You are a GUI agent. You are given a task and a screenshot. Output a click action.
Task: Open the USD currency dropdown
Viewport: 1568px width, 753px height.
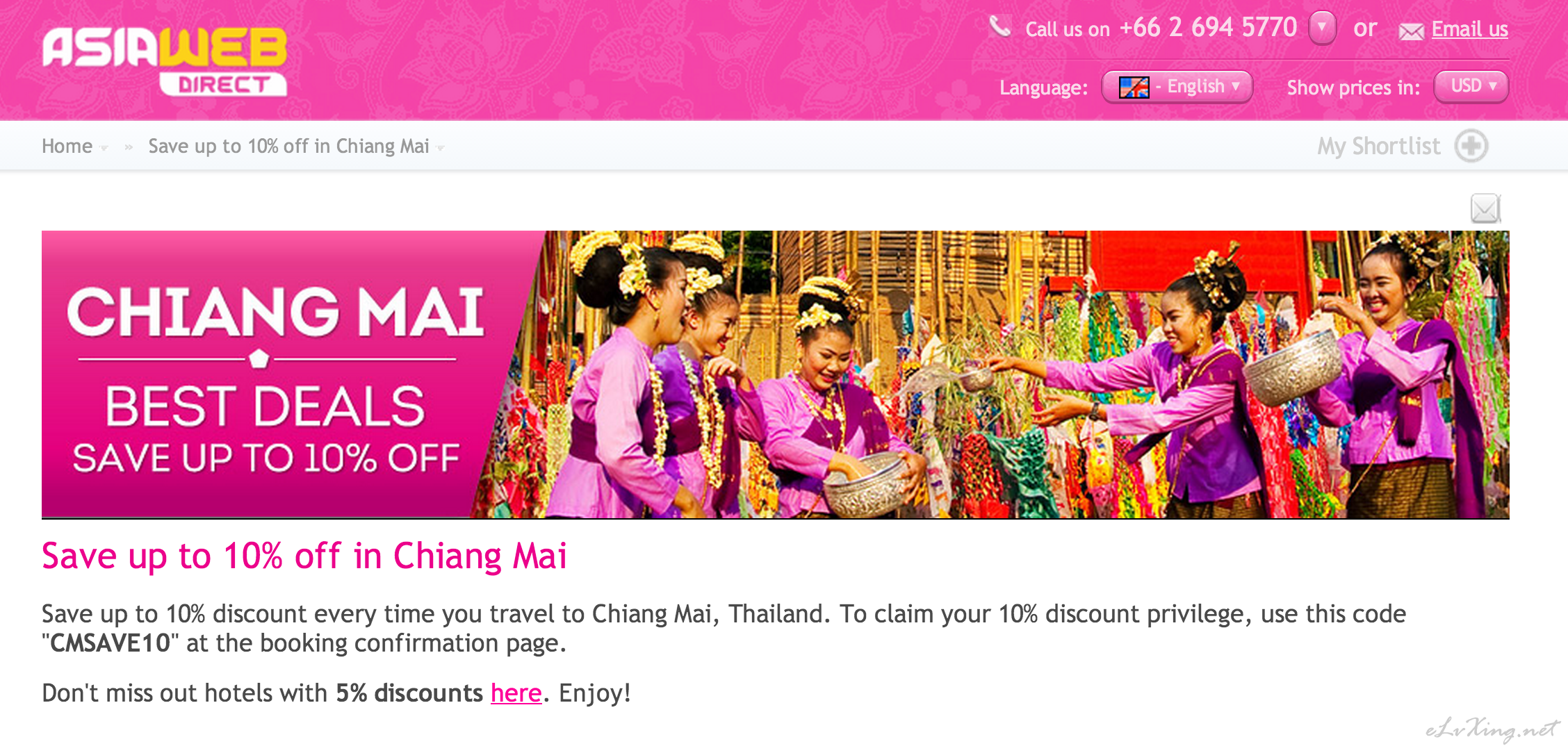pos(1471,87)
